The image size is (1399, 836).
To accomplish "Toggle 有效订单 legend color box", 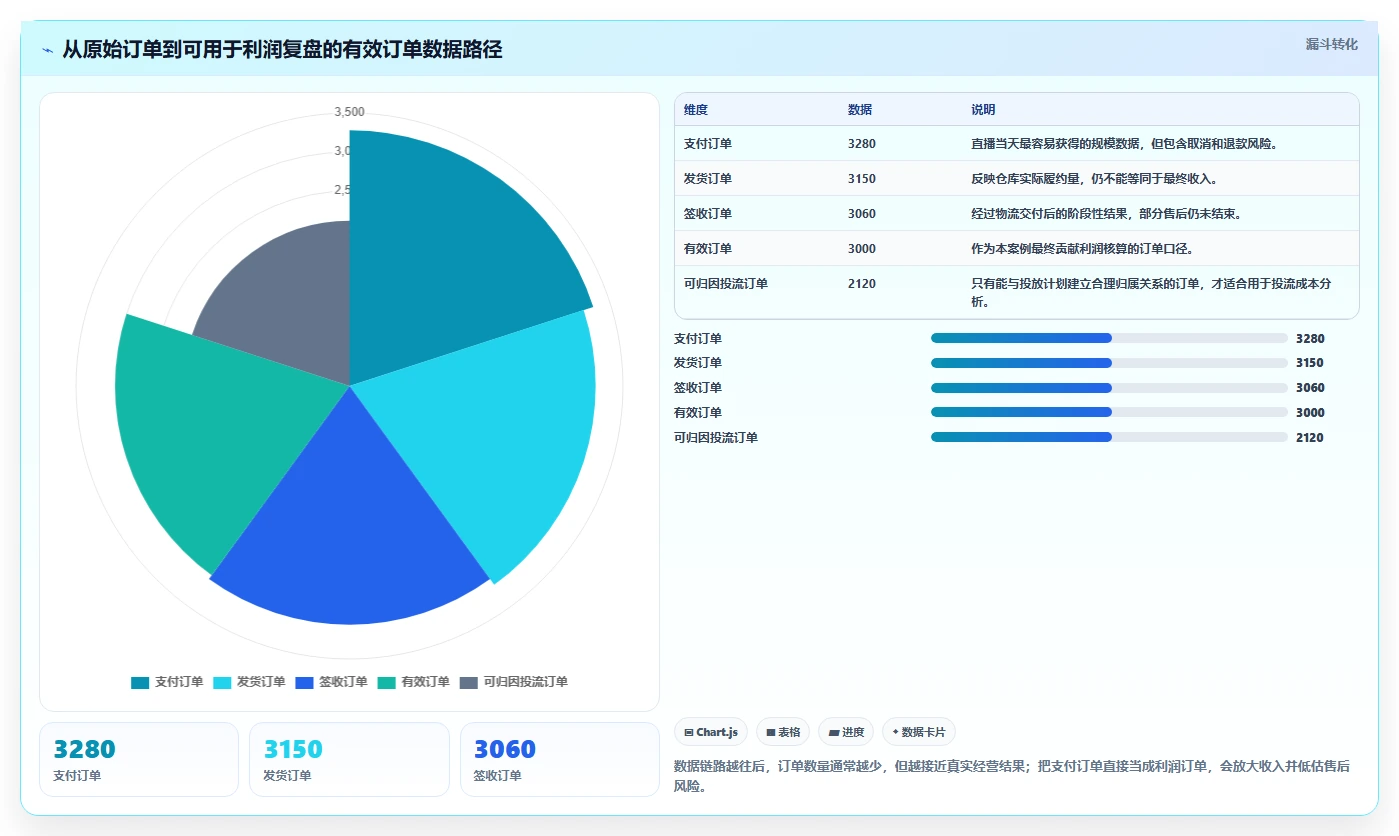I will [387, 682].
